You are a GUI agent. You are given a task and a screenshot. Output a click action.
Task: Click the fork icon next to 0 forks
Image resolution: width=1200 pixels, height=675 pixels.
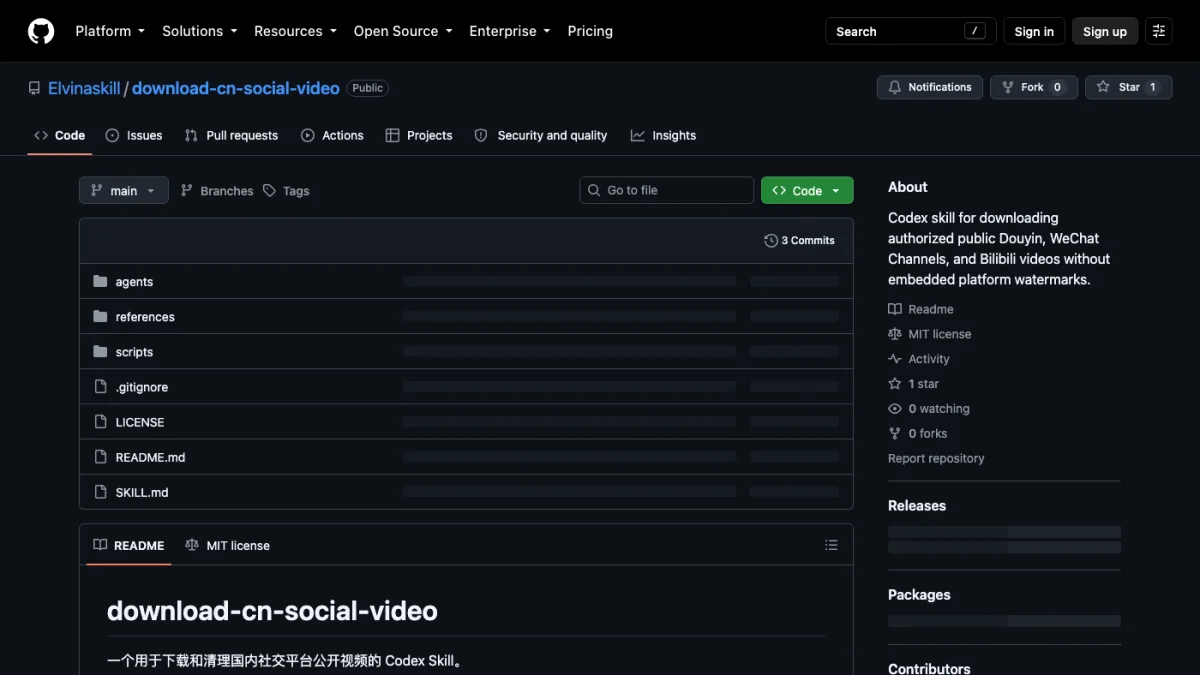click(895, 433)
